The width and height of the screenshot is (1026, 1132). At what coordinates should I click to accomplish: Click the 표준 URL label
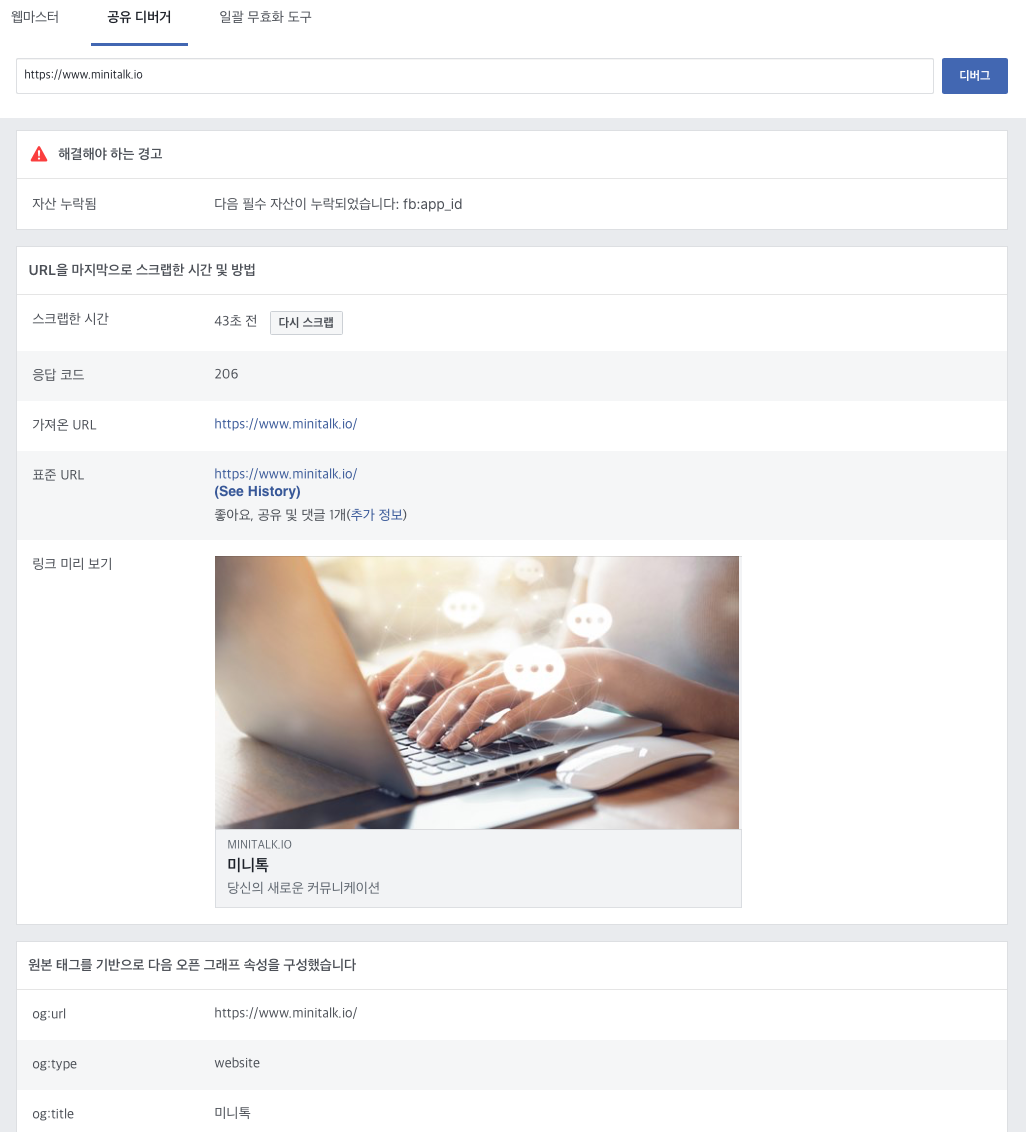tap(58, 475)
